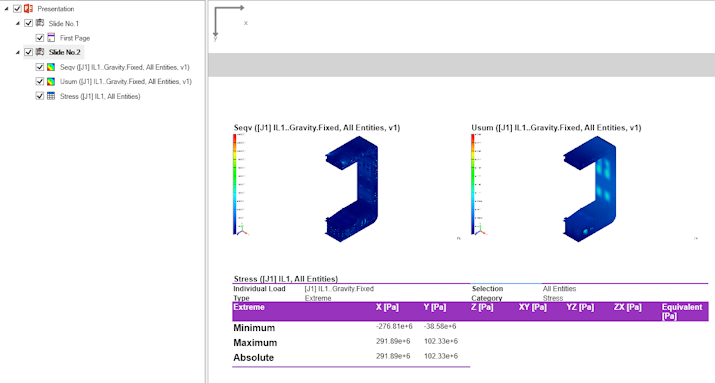Click the Seqv stress contour model image
715x383 pixels.
pyautogui.click(x=352, y=189)
